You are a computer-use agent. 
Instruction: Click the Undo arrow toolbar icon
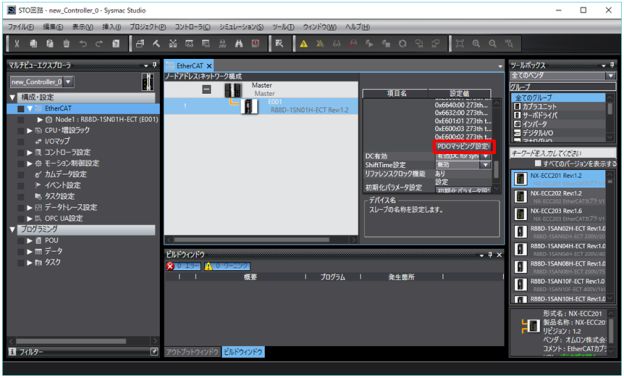83,44
